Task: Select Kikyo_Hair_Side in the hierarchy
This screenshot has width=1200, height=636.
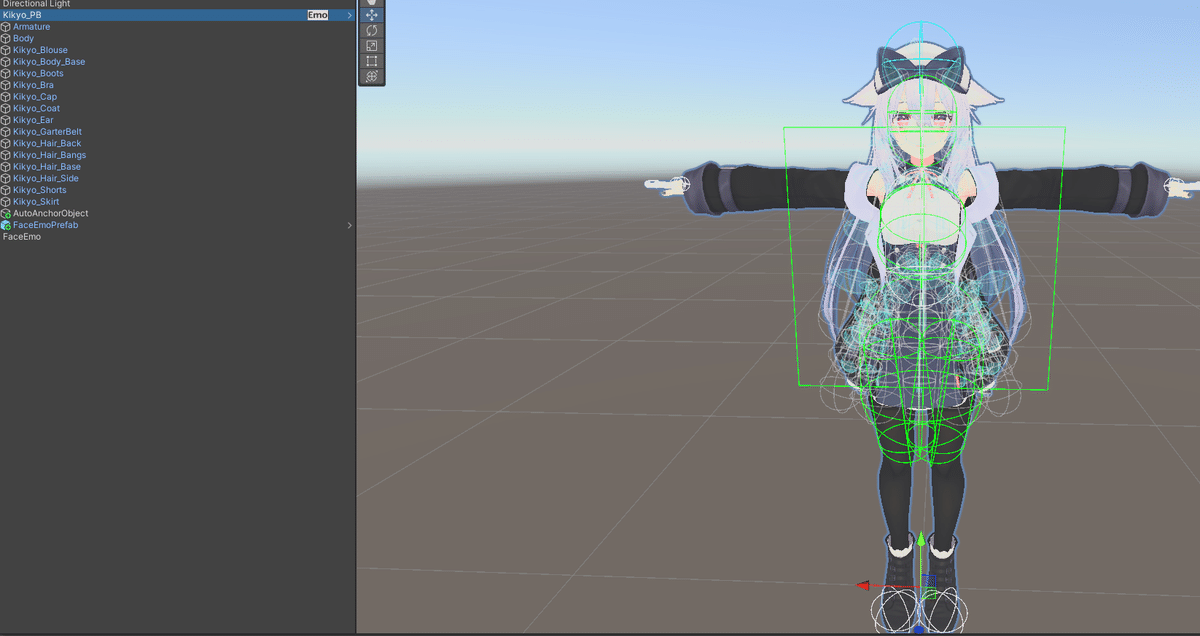Action: tap(46, 178)
